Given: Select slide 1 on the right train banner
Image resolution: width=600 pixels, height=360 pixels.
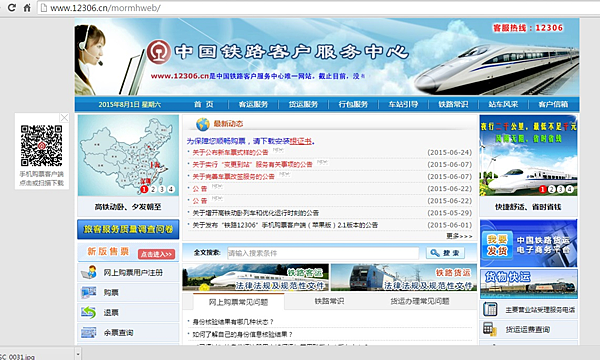Looking at the screenshot, I should point(543,189).
